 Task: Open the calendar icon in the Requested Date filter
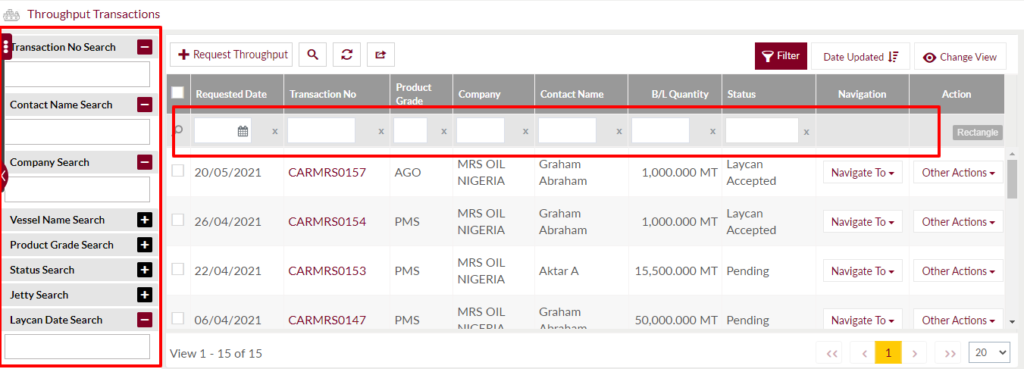coord(242,131)
